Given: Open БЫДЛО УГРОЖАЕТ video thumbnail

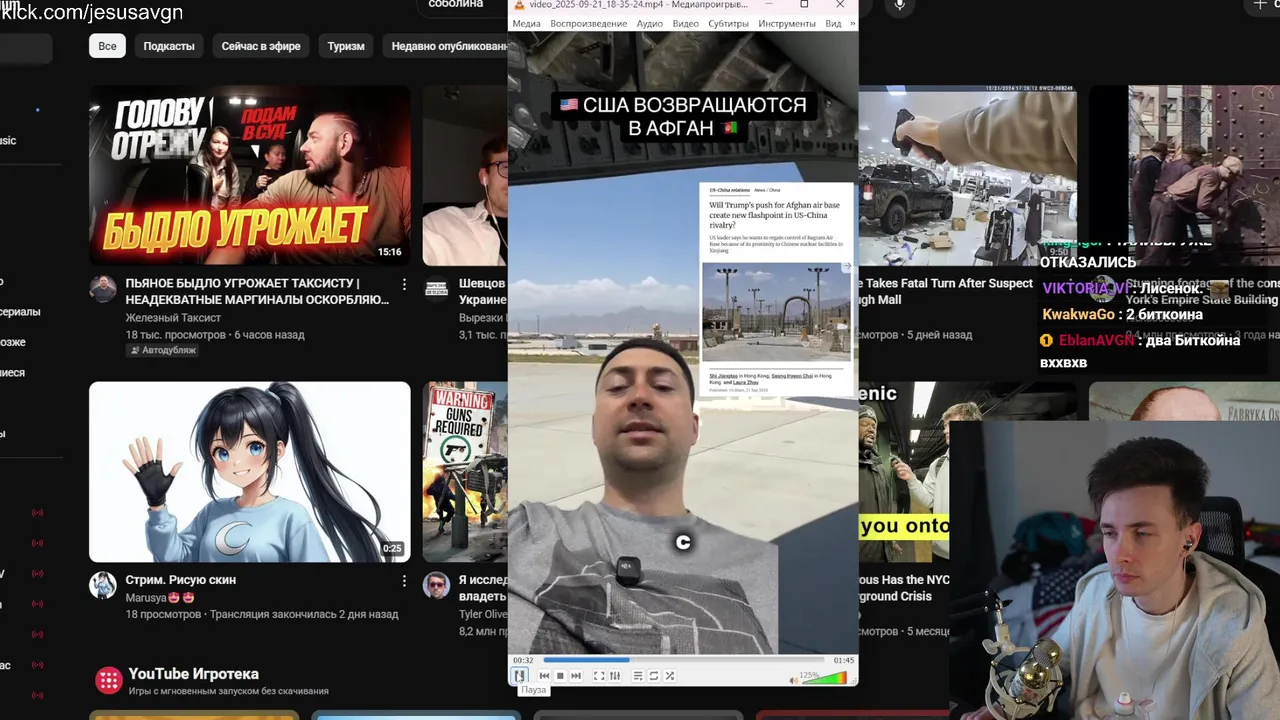Looking at the screenshot, I should point(250,175).
